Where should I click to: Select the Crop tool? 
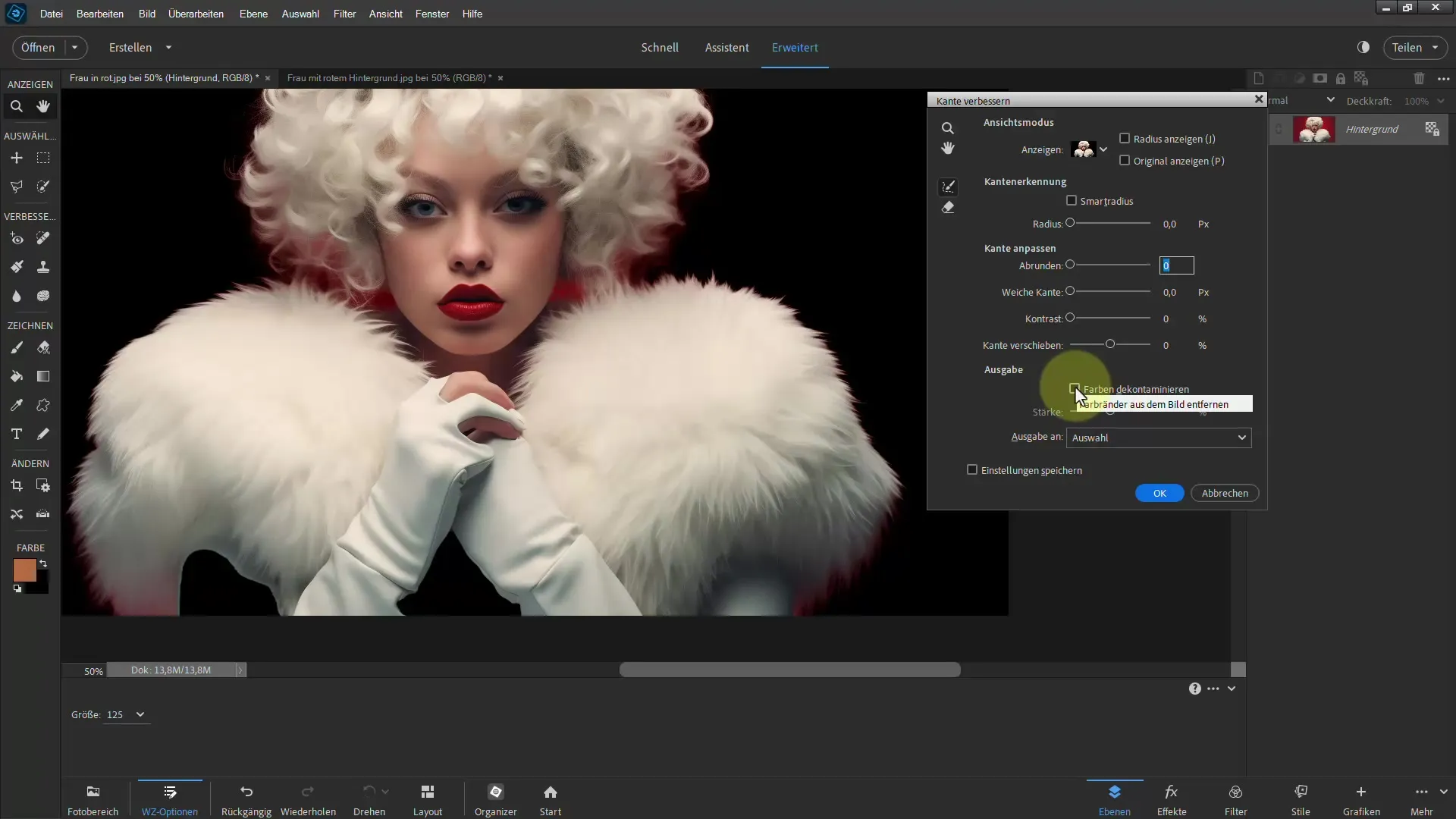click(x=17, y=486)
